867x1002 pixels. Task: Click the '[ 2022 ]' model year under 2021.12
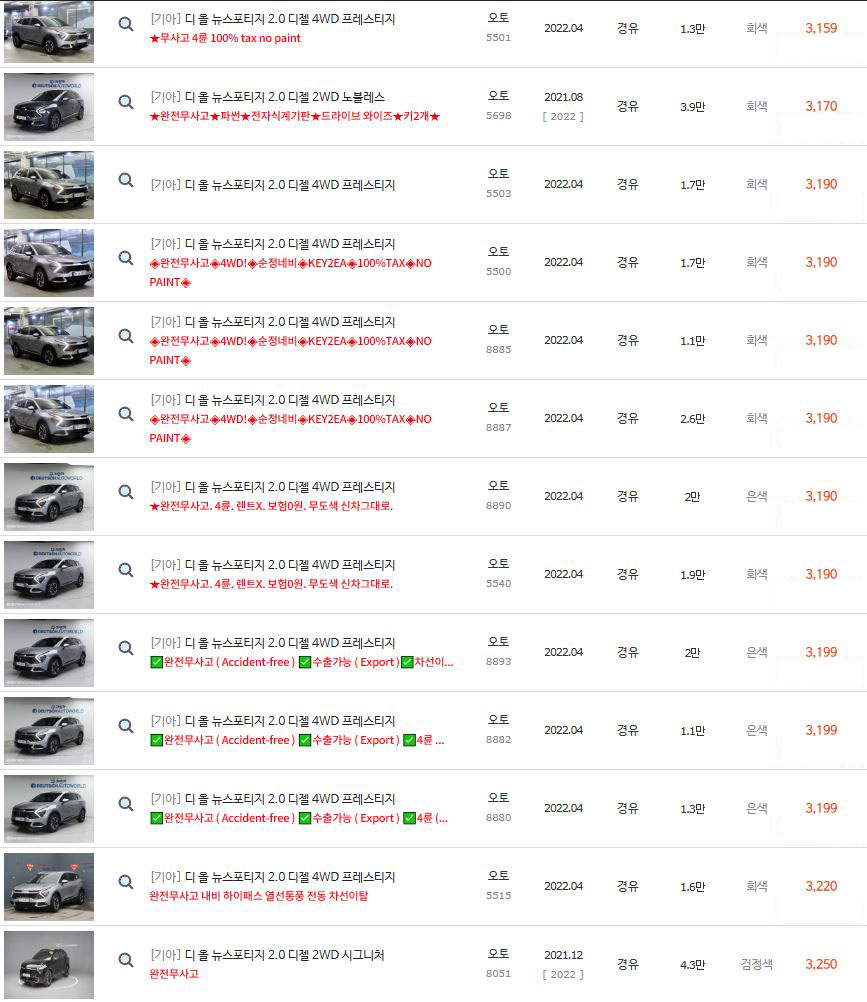click(564, 975)
